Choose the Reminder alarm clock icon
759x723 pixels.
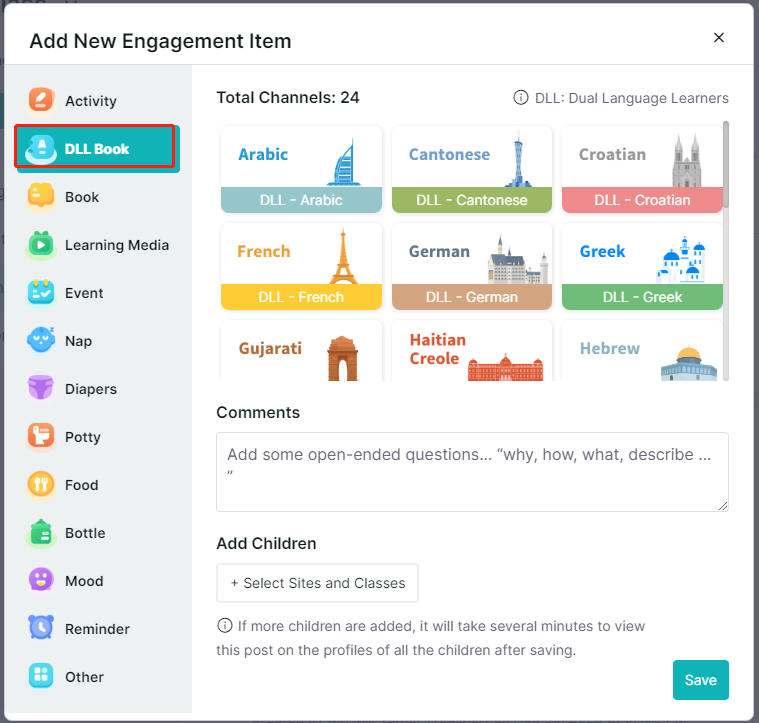pyautogui.click(x=41, y=629)
